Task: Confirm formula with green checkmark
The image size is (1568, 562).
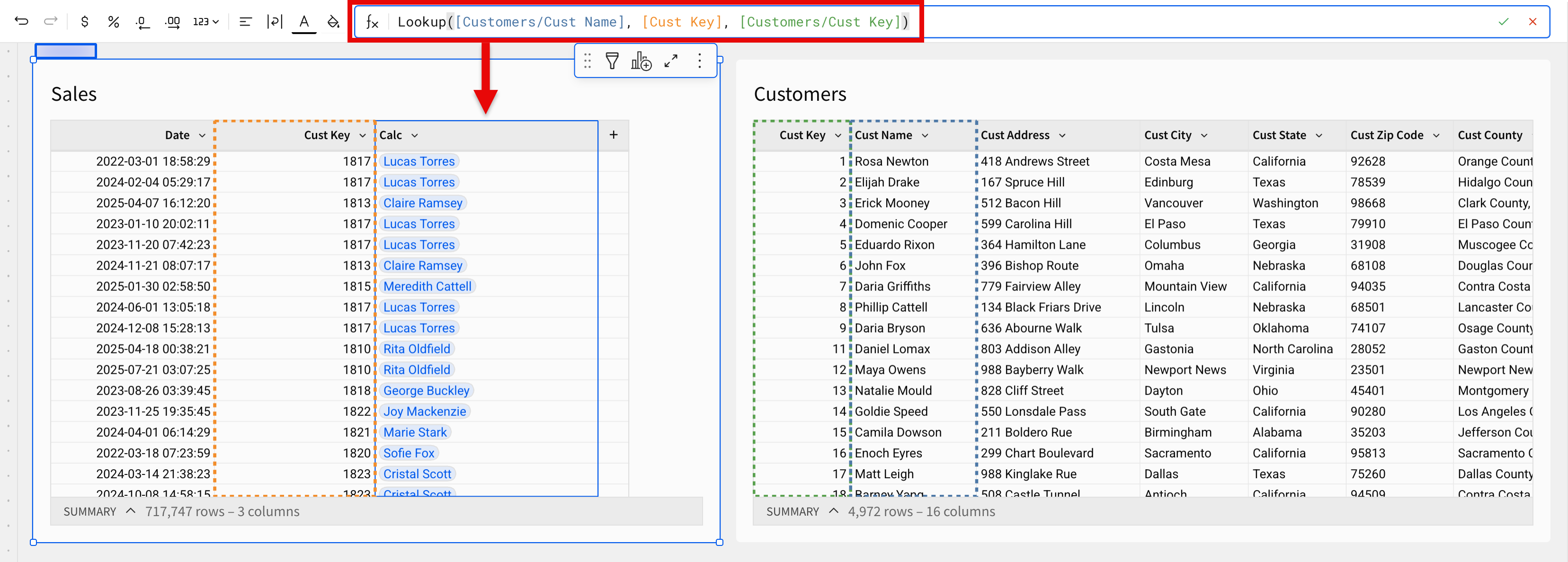Action: (x=1504, y=21)
